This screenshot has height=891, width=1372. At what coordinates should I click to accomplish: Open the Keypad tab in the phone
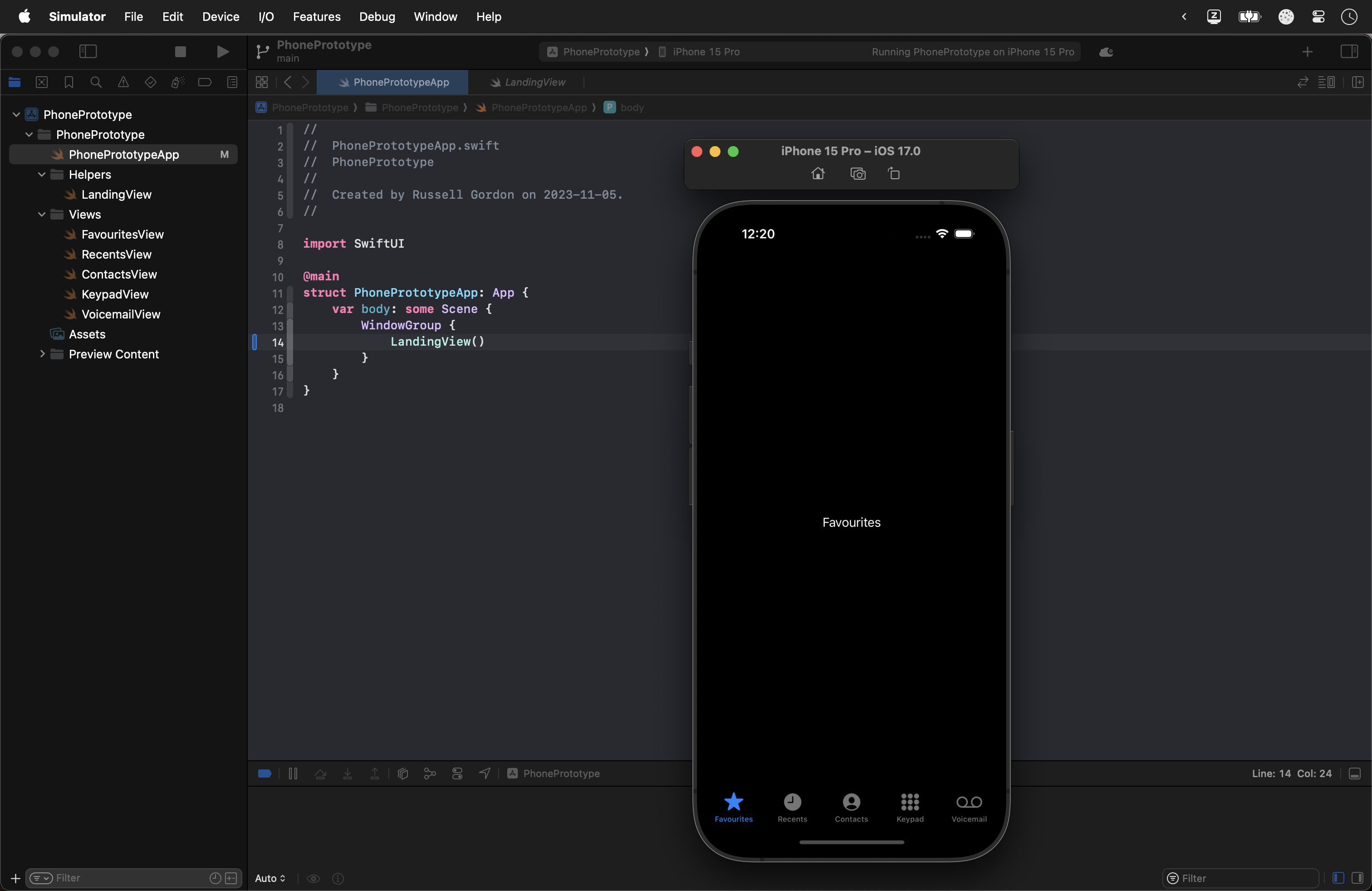point(910,806)
